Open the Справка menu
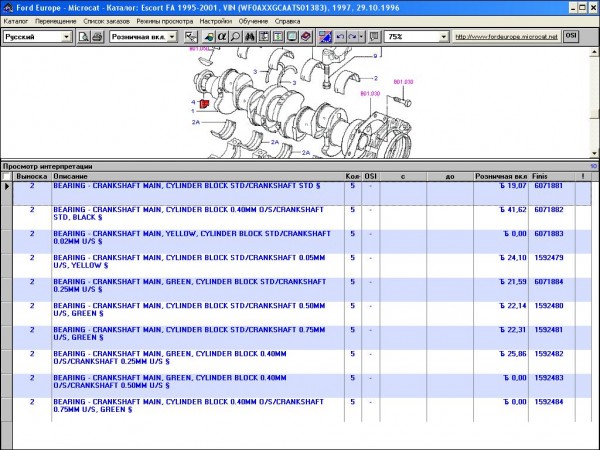The image size is (600, 450). click(287, 21)
